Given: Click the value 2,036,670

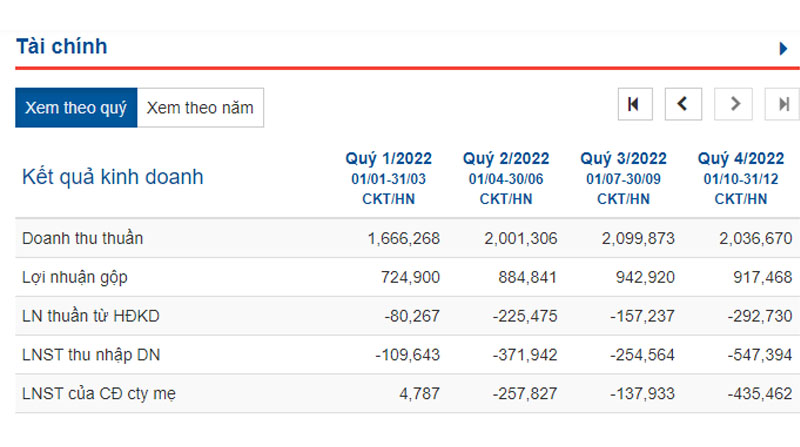Looking at the screenshot, I should click(756, 238).
